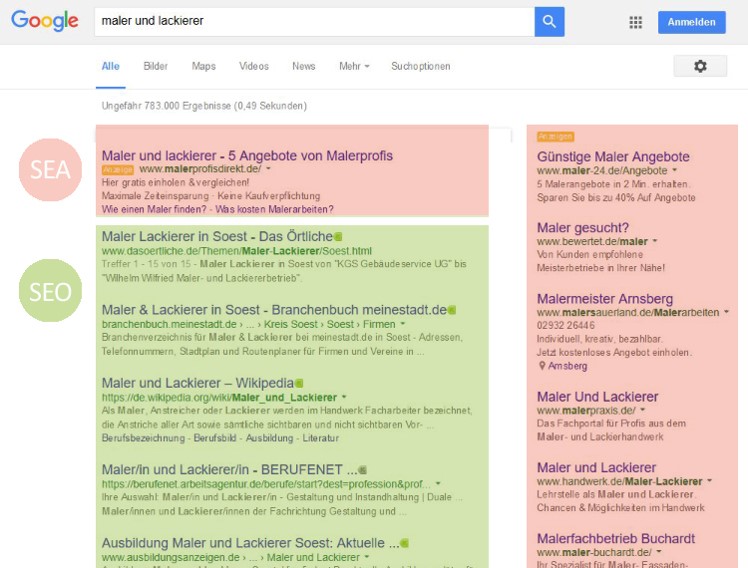The height and width of the screenshot is (568, 748).
Task: Open result 'Maler und Lackierer – Wikipedia'
Action: pyautogui.click(x=197, y=383)
